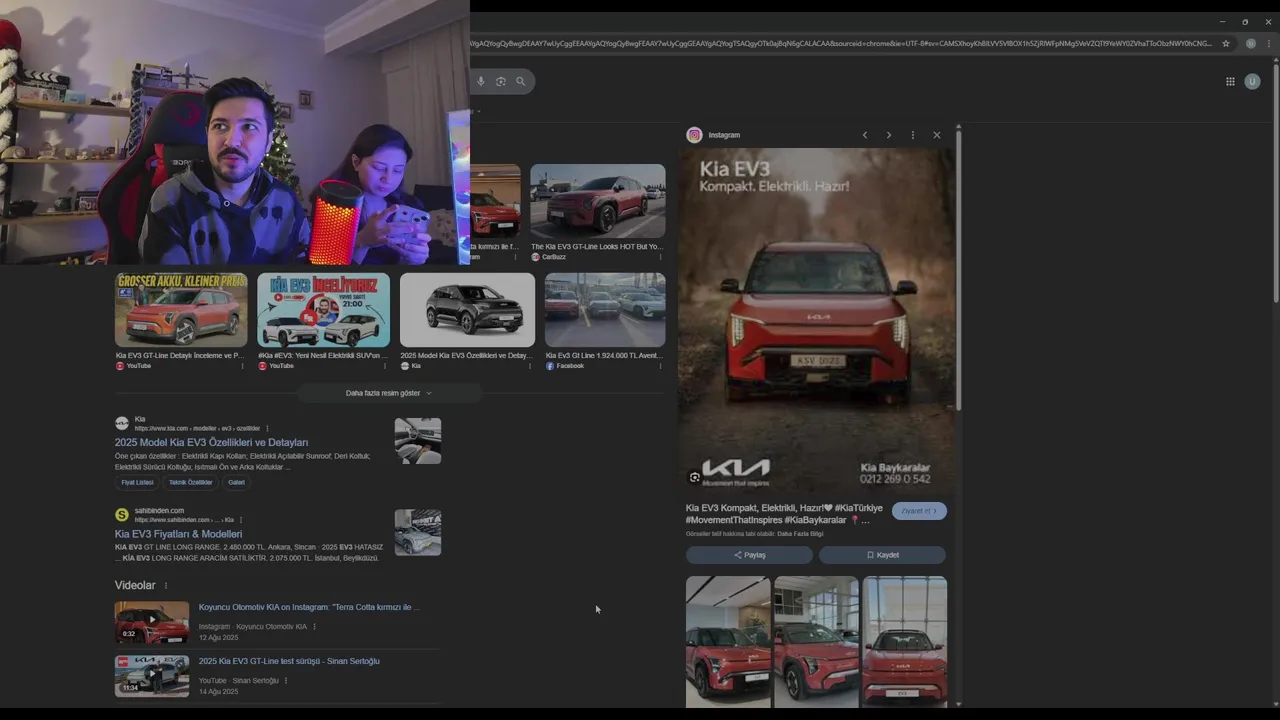Open options for 2025 Model Kia EV3 image result

tap(530, 366)
